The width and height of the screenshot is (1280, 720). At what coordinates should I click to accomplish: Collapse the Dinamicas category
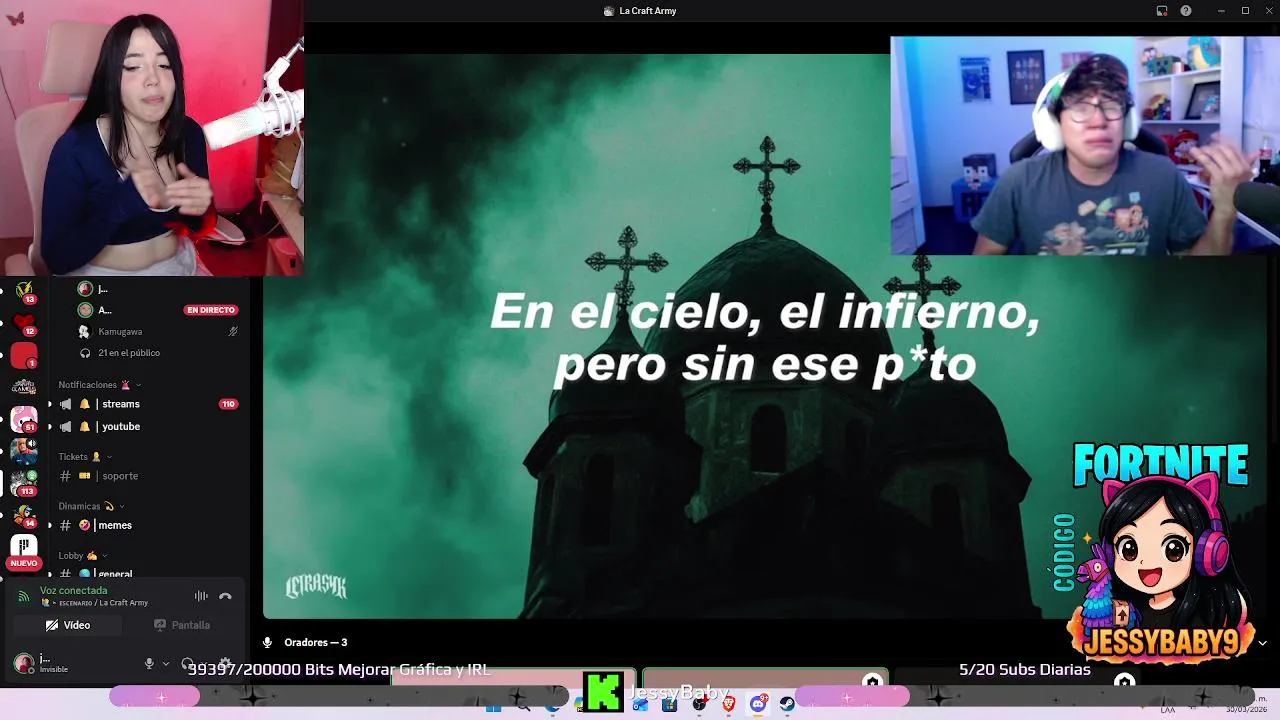click(x=91, y=506)
